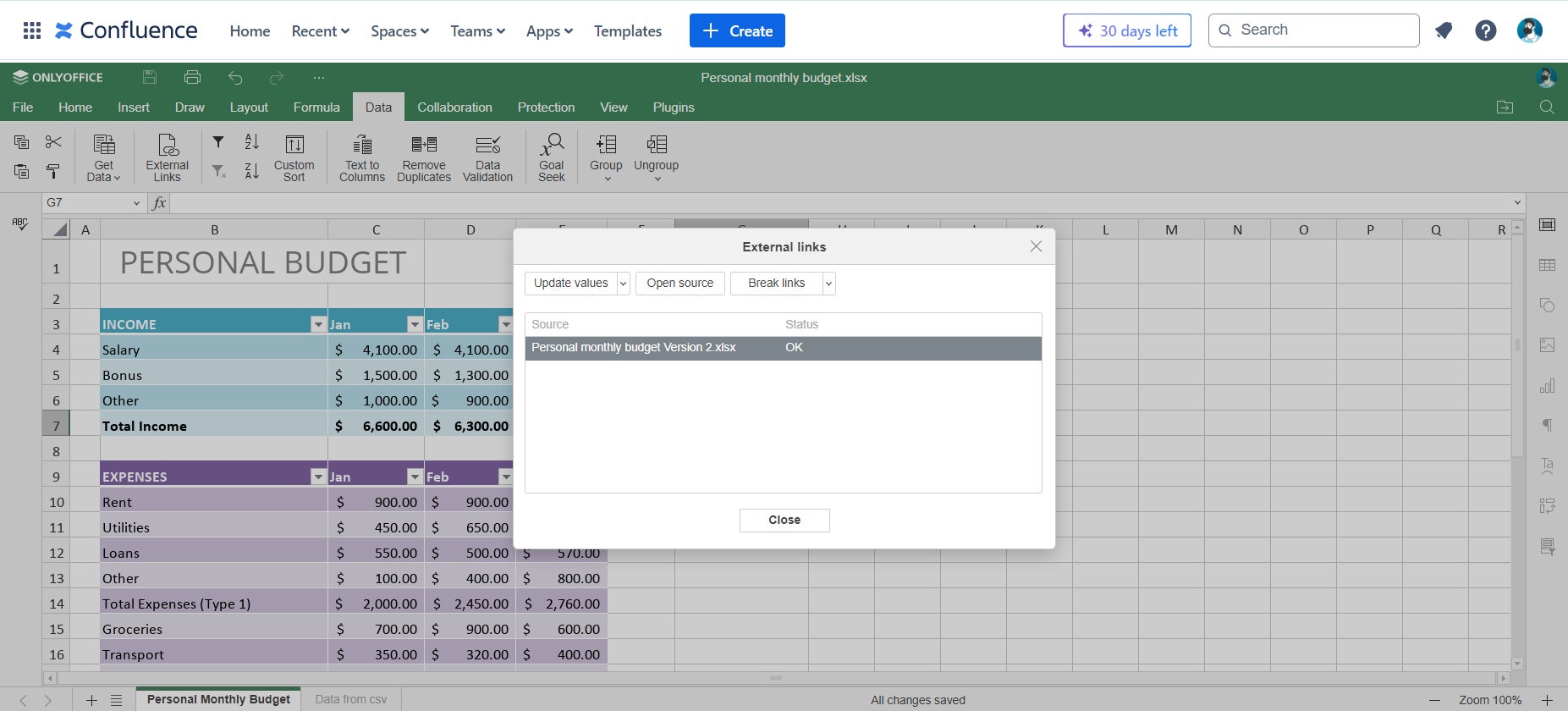
Task: Click Remove Duplicates in the ribbon
Action: 423,157
